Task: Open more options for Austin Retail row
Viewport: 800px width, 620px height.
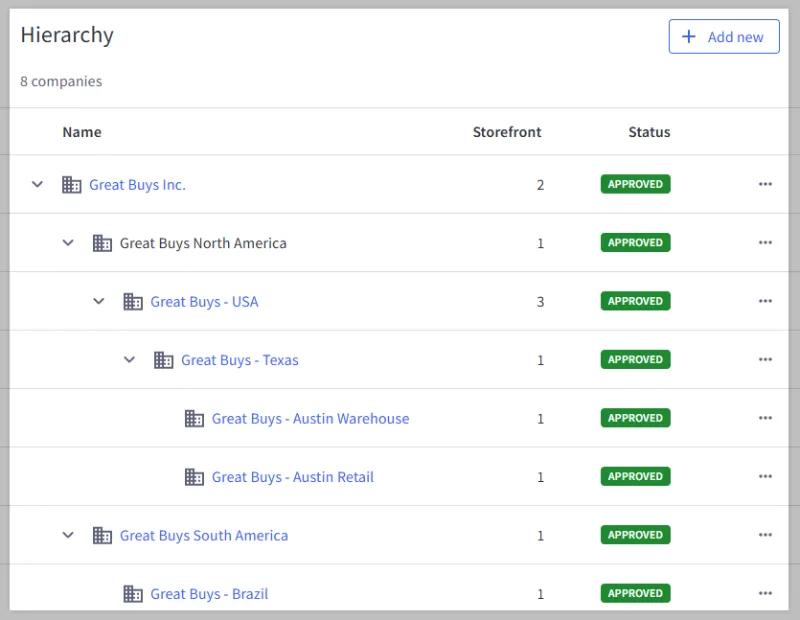Action: pyautogui.click(x=765, y=476)
